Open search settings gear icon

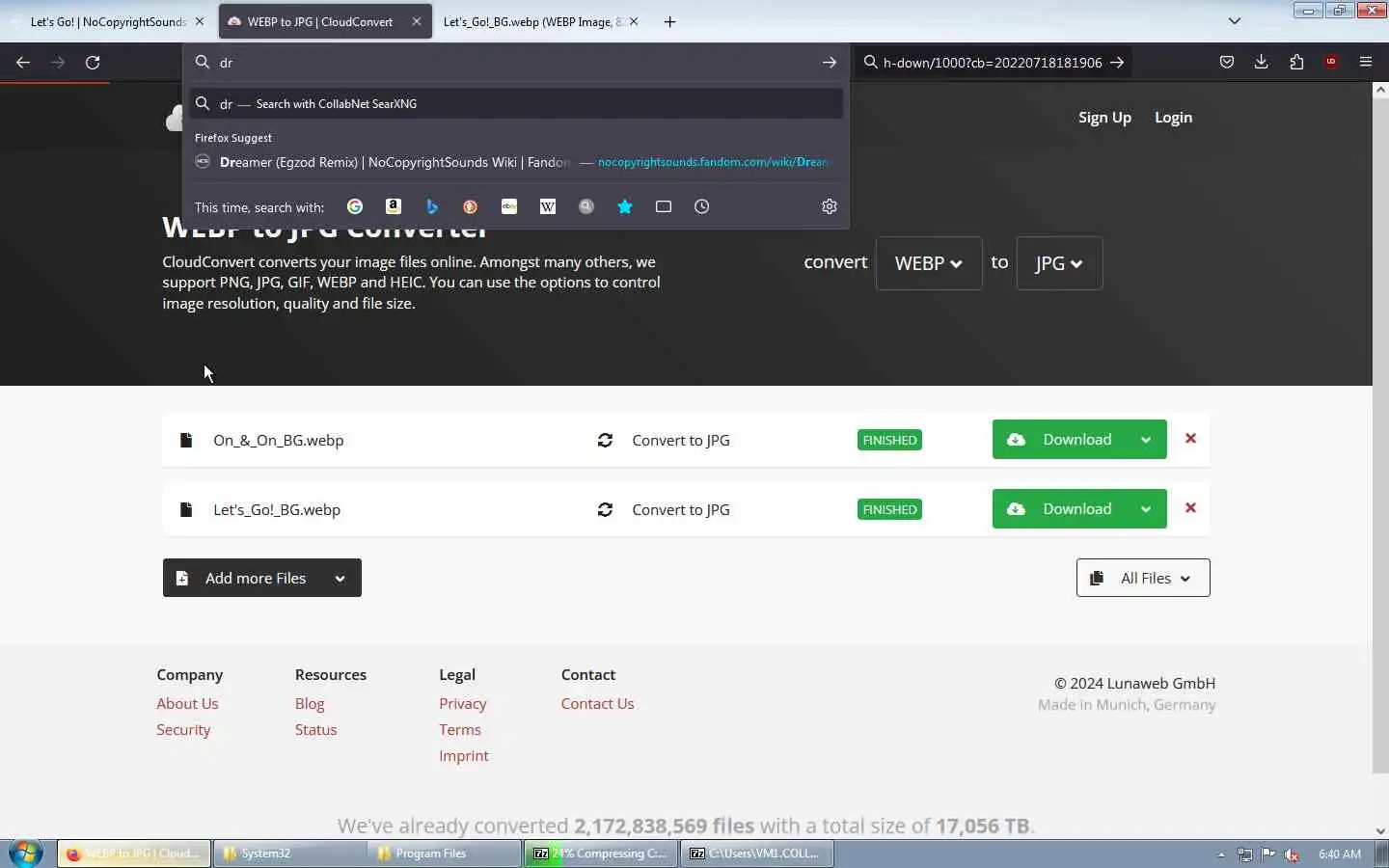[x=830, y=206]
